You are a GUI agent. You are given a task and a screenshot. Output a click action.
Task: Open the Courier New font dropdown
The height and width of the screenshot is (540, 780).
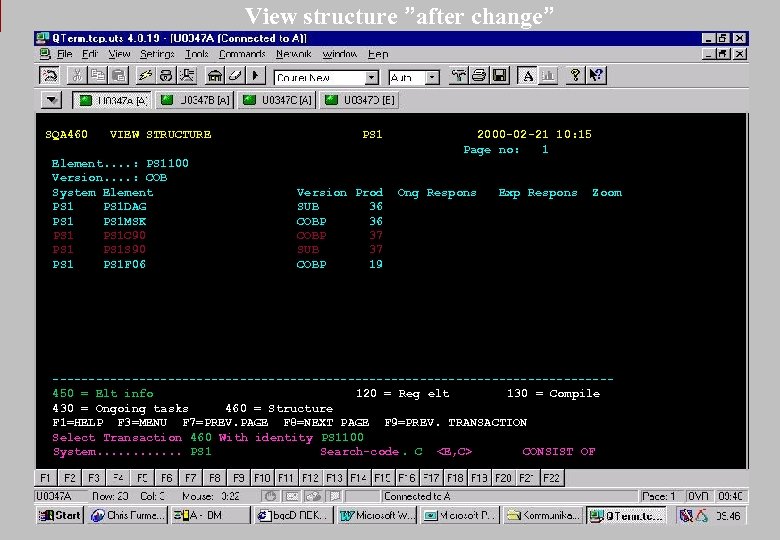pyautogui.click(x=371, y=78)
